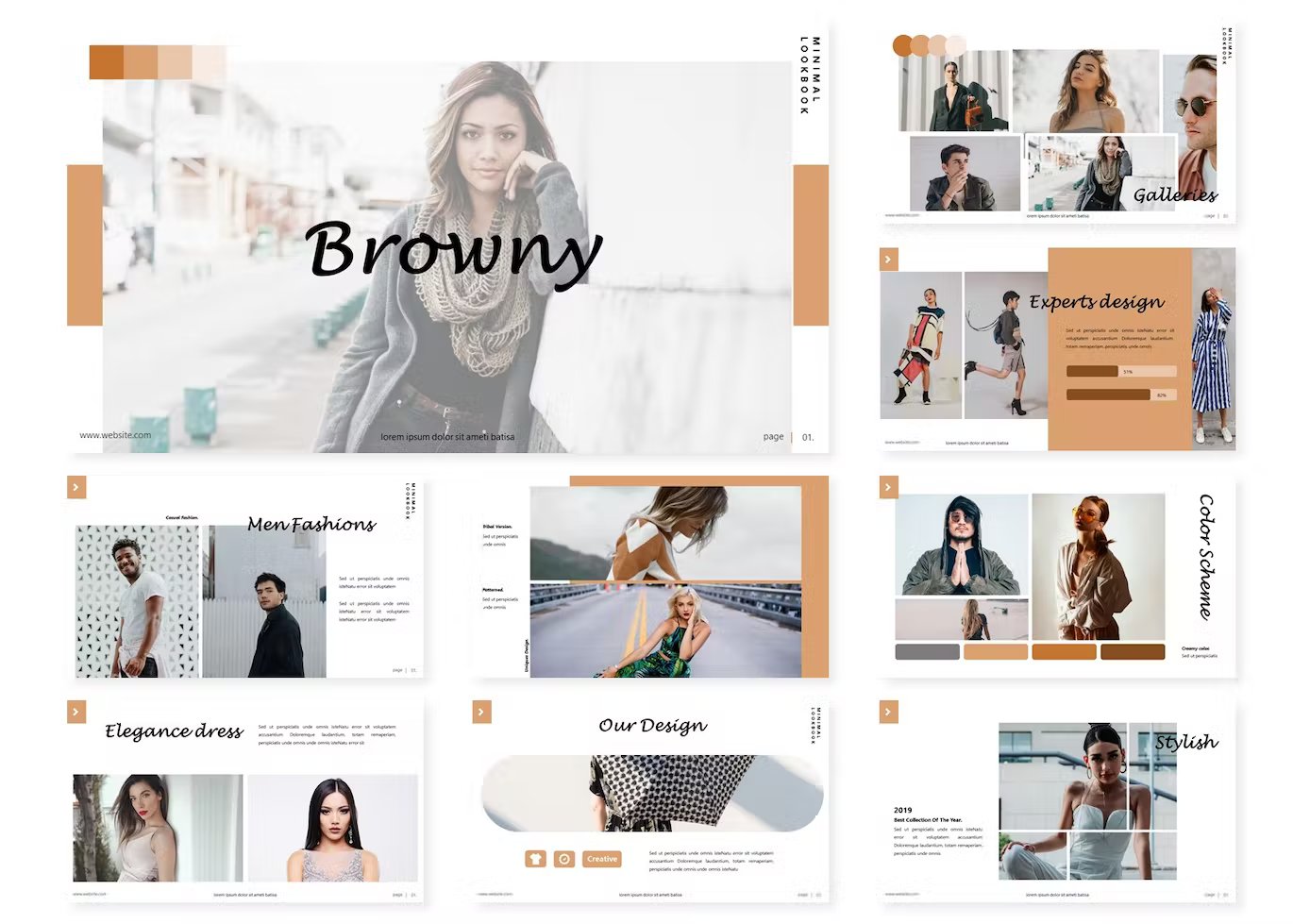Click the arrow icon on Experts design slide
Screen dimensions: 1293x924
coord(888,259)
